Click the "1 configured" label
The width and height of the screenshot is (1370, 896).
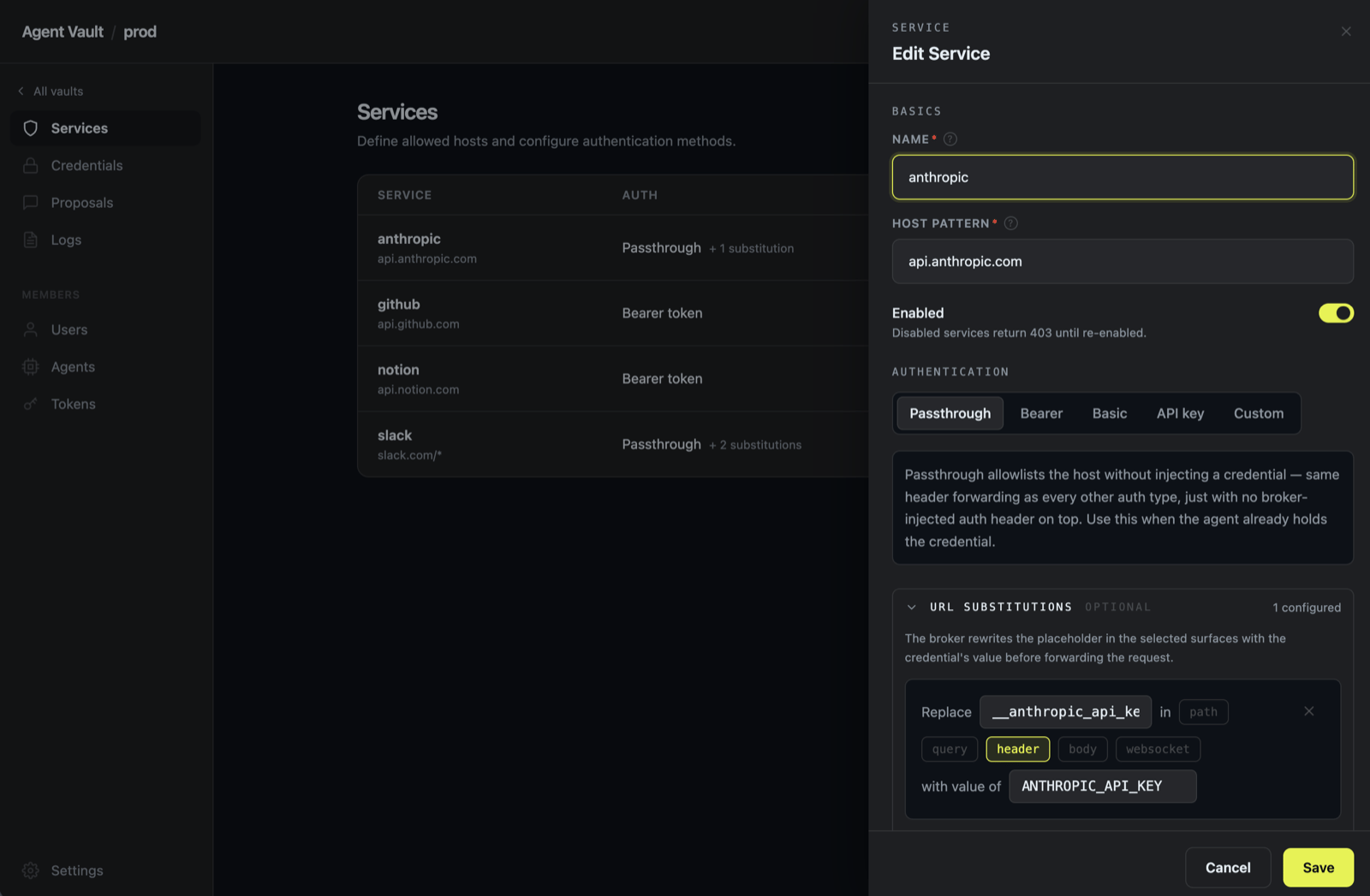click(1307, 608)
